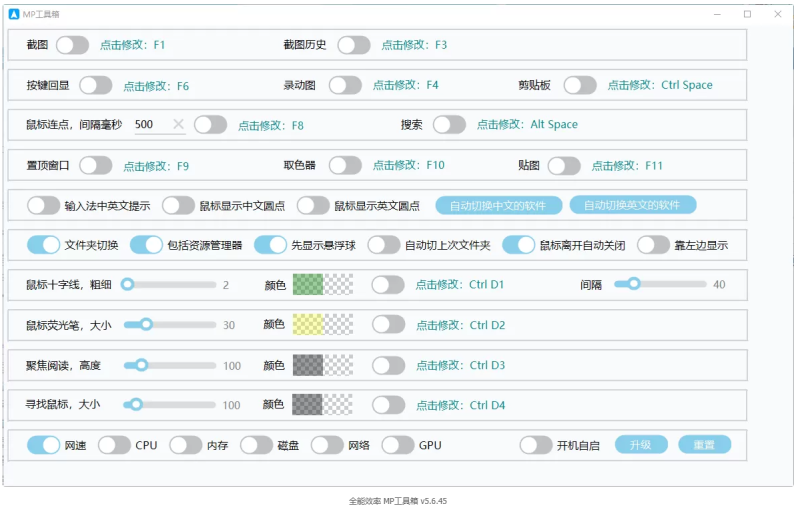Turn off 鼠标离开自动关闭 toggle
This screenshot has height=506, width=800.
point(518,245)
